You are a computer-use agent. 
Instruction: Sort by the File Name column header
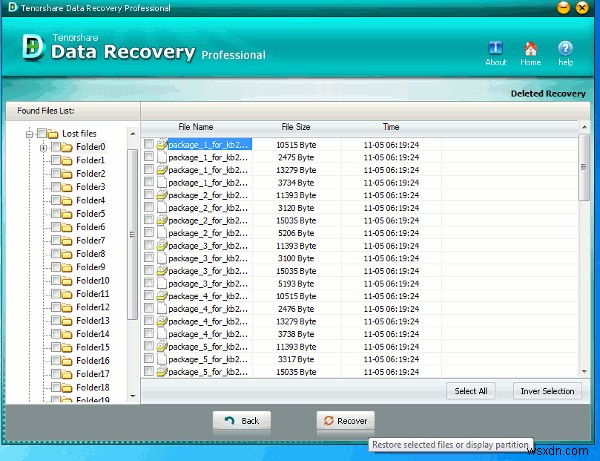point(196,127)
